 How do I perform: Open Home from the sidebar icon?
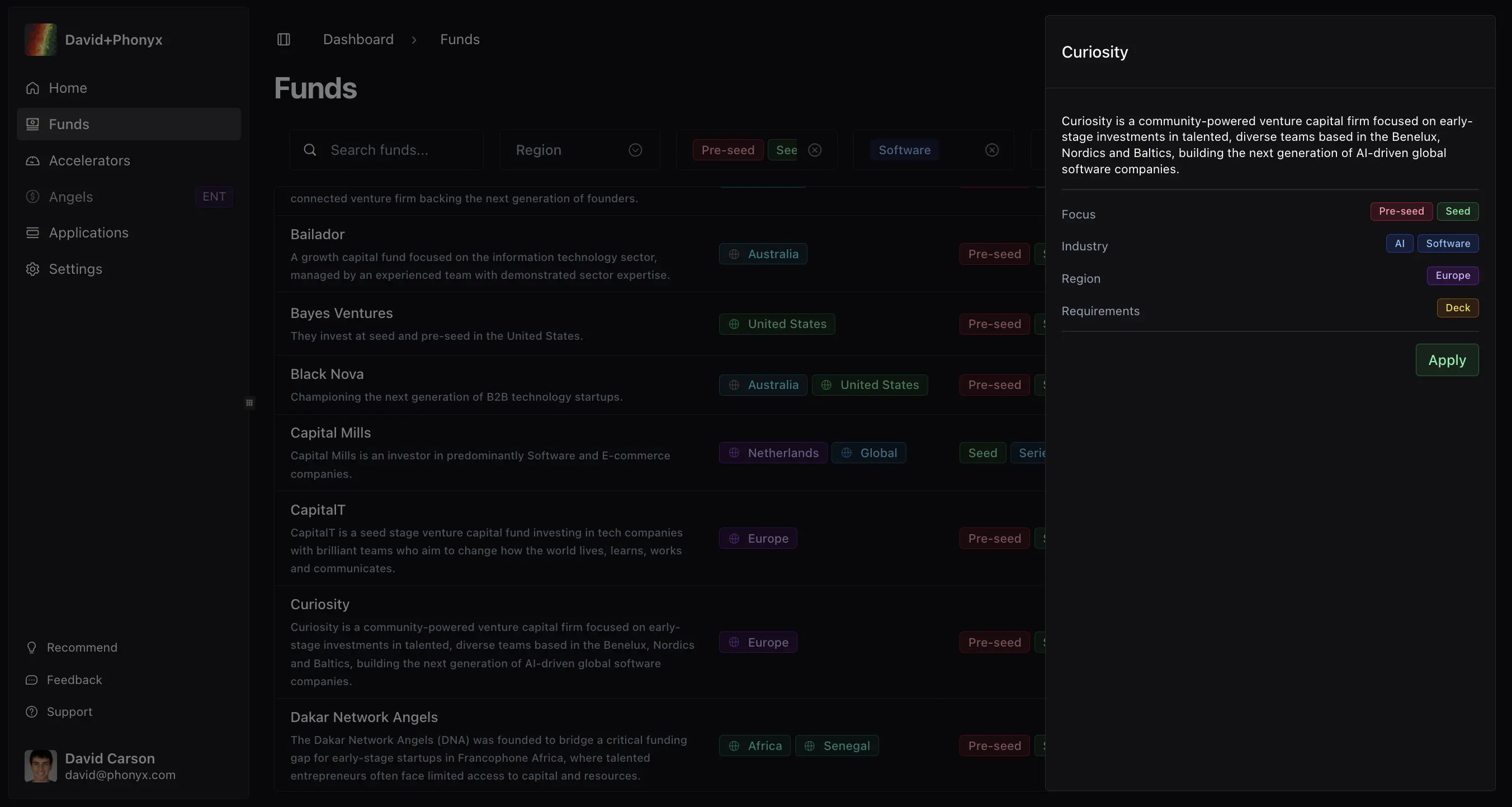point(33,87)
